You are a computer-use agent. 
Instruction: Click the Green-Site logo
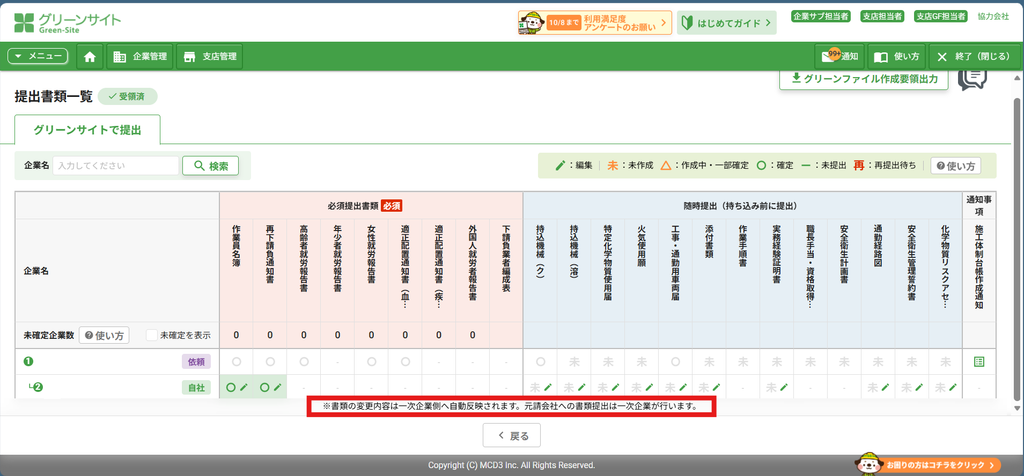point(67,22)
